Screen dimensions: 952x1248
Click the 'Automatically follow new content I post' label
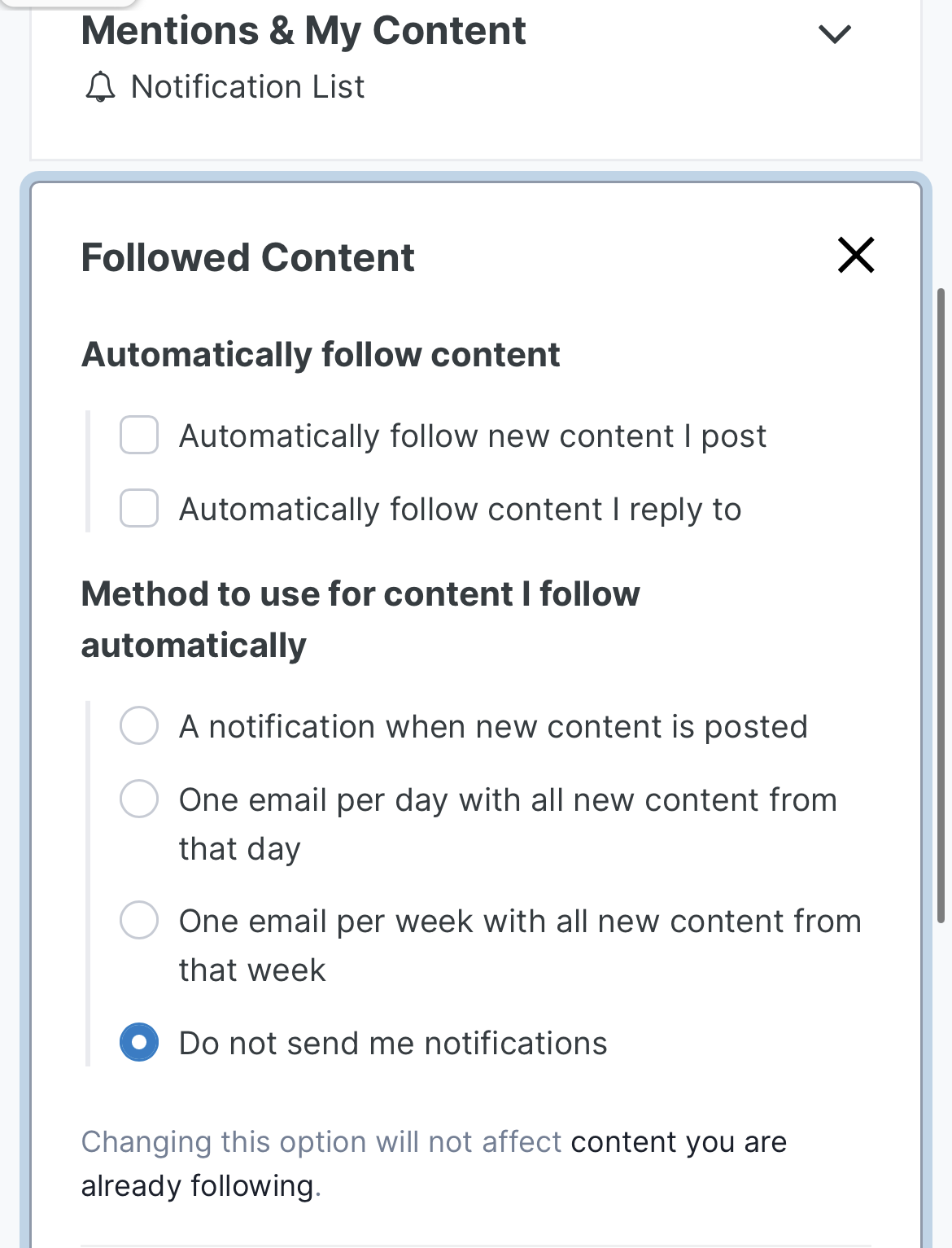(472, 436)
